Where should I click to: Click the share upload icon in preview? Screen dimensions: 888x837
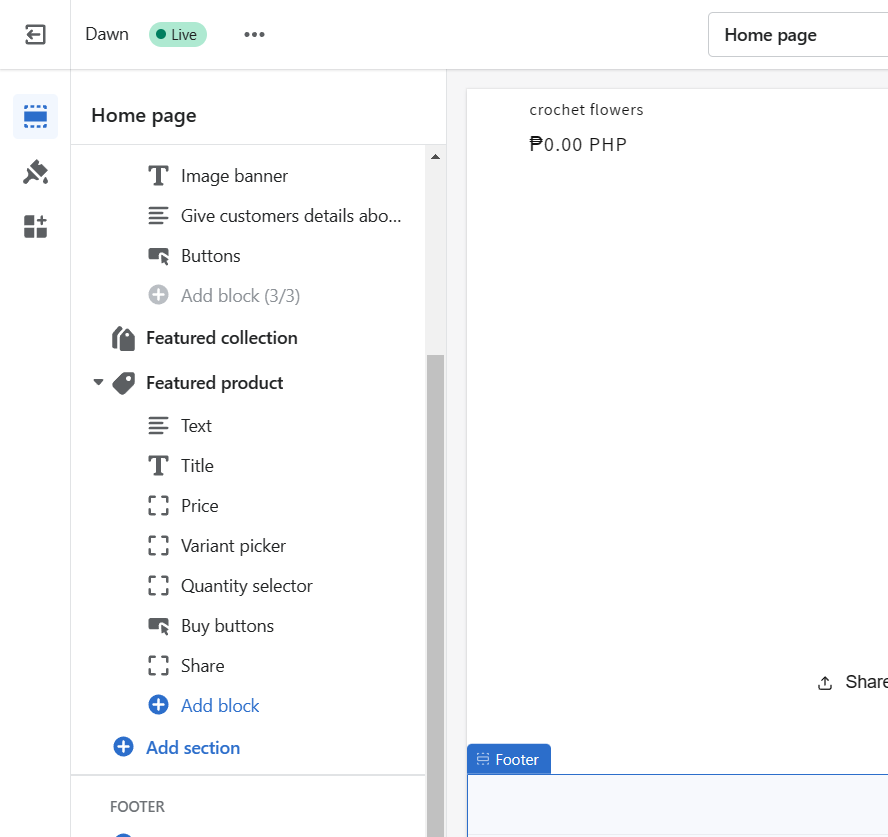pos(825,684)
